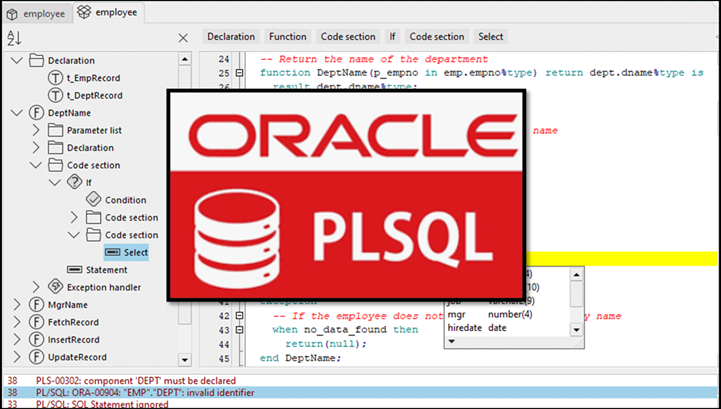
Task: Click second Code section breadcrumb before Select
Action: coord(437,37)
